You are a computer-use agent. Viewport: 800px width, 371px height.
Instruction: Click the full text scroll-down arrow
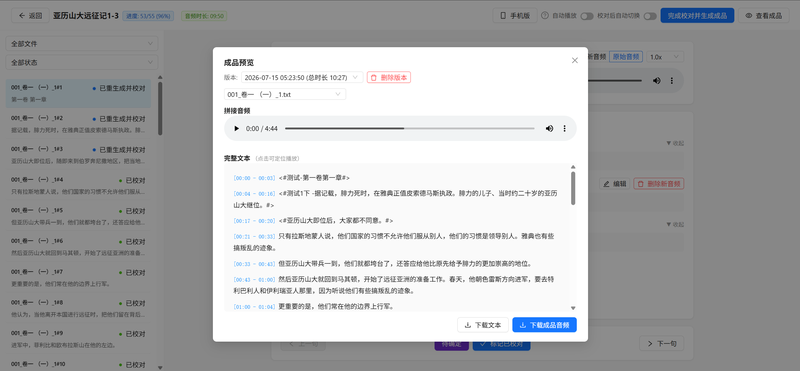pos(573,308)
